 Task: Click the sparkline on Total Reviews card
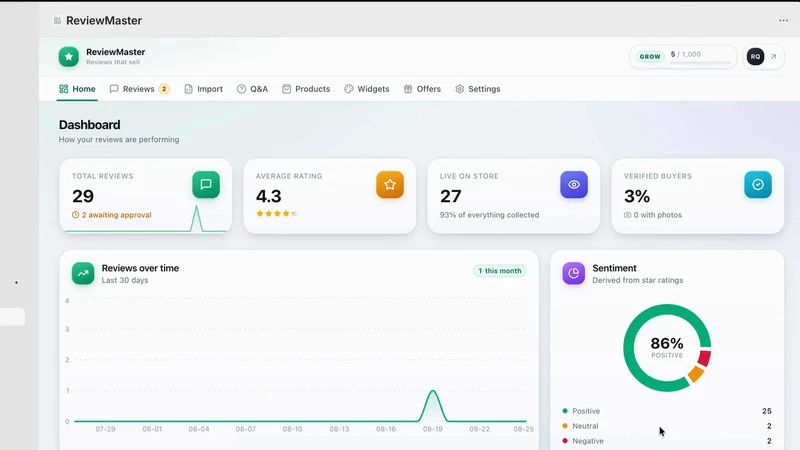(x=146, y=219)
